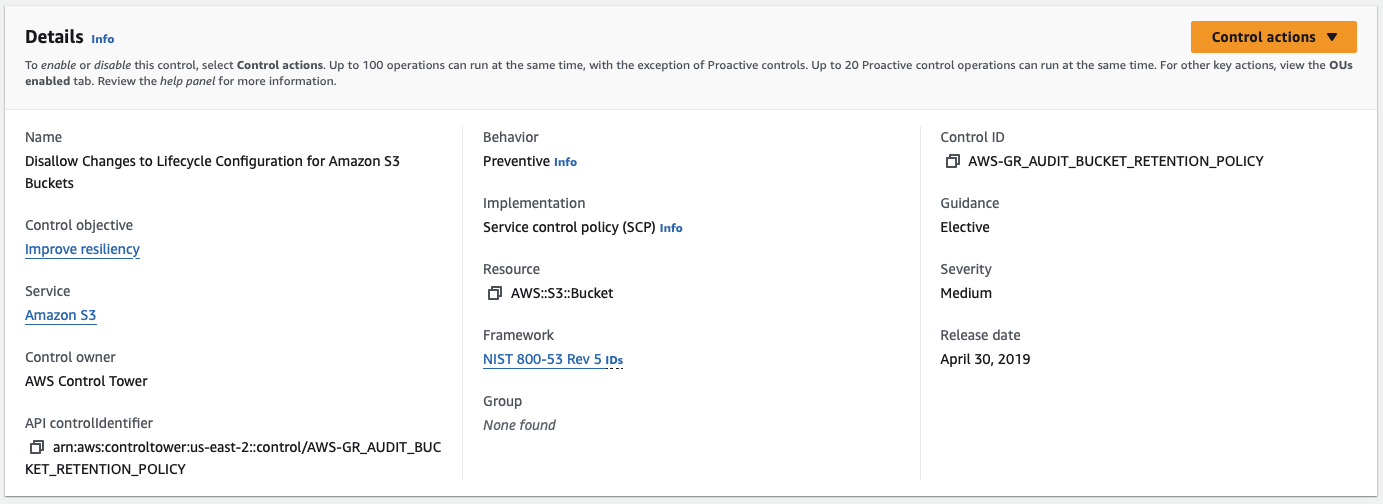Screen dimensions: 1383x504
Task: Open the NIST 800-53 Rev 5 framework link
Action: [541, 359]
